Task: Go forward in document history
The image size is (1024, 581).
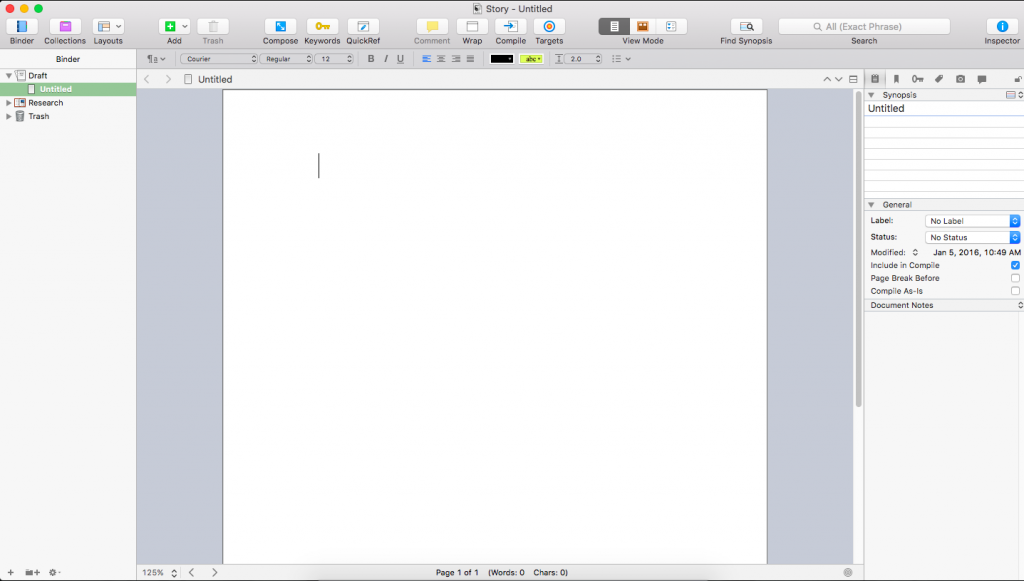Action: coord(168,79)
